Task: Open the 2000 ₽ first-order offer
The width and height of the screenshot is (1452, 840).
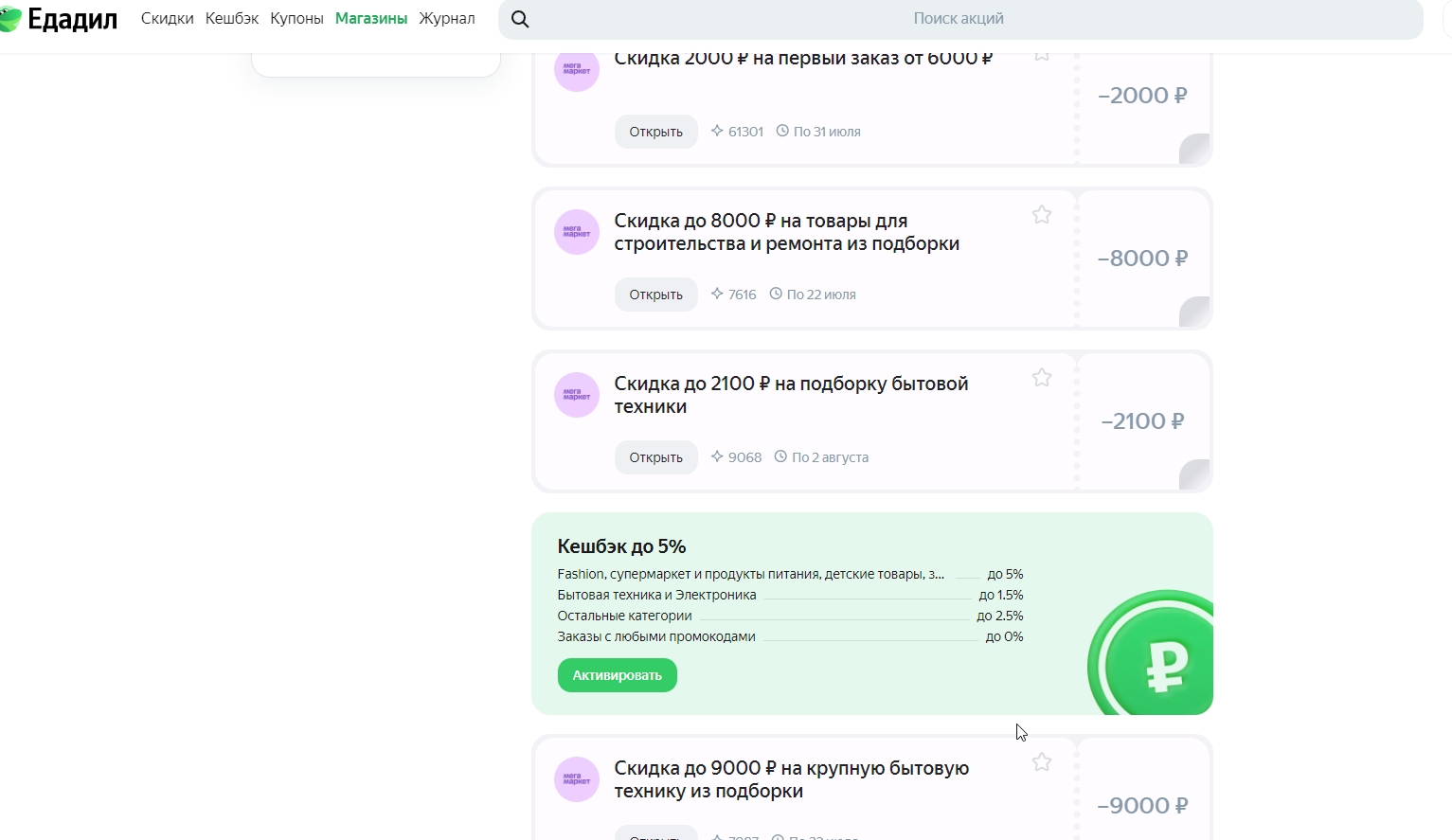Action: point(656,132)
